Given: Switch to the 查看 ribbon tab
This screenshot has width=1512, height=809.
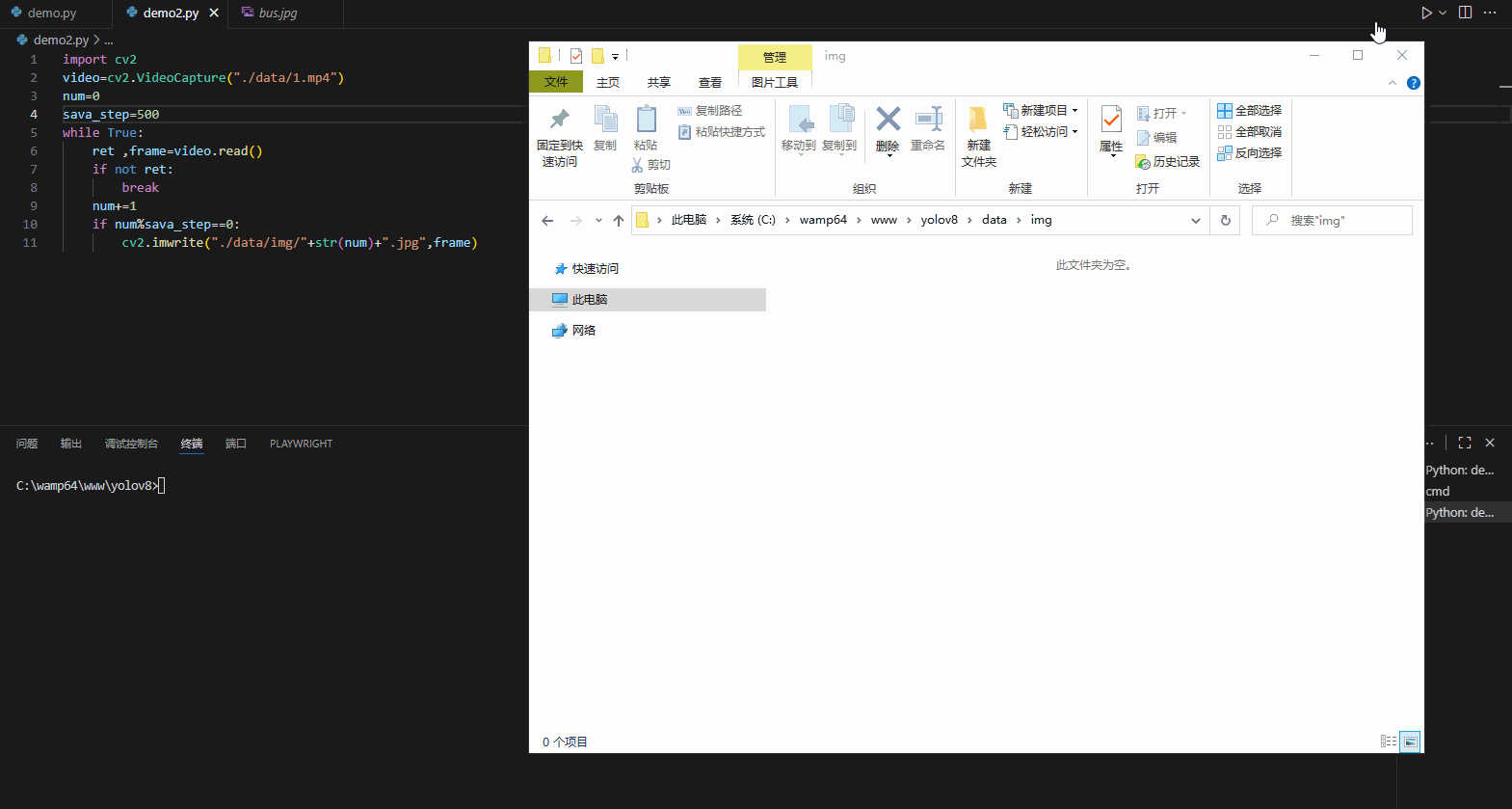Looking at the screenshot, I should (x=710, y=83).
